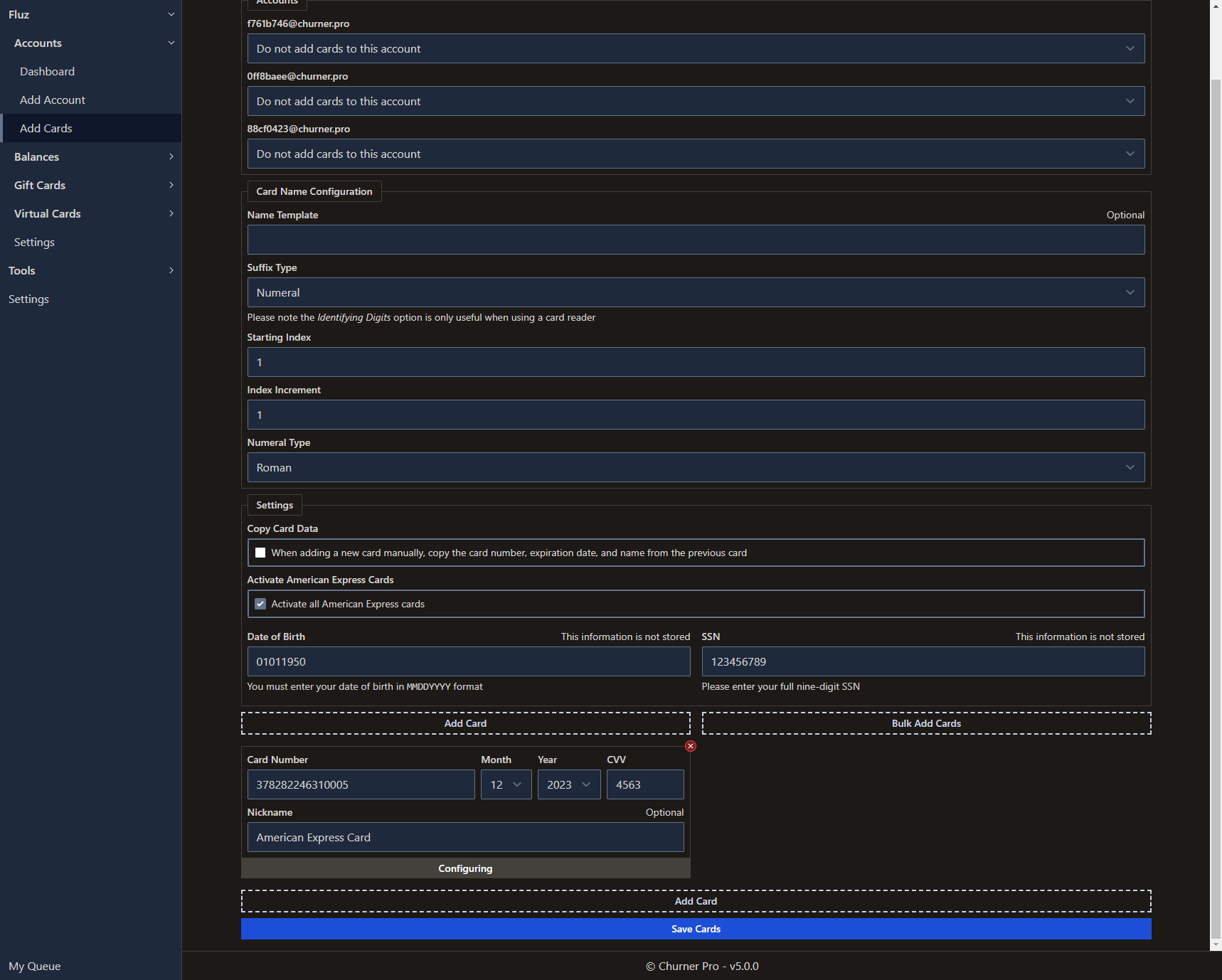Click the blue Save Cards button

pyautogui.click(x=695, y=929)
